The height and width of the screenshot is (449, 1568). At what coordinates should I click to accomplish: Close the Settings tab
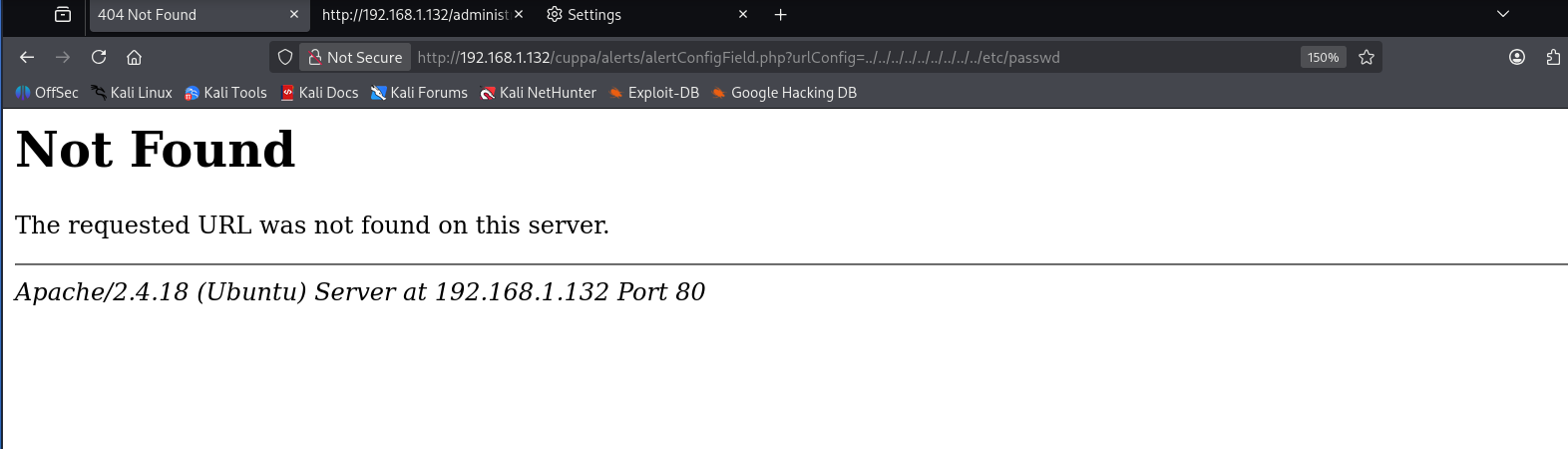click(743, 14)
